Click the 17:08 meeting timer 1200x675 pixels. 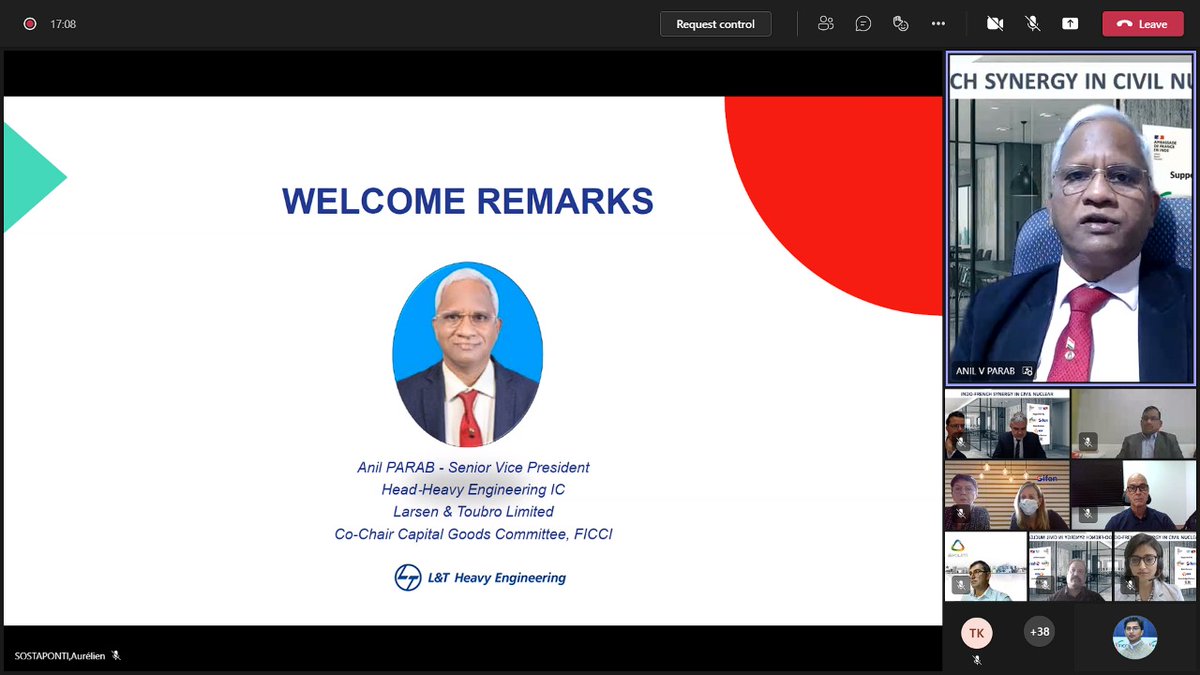[x=63, y=24]
